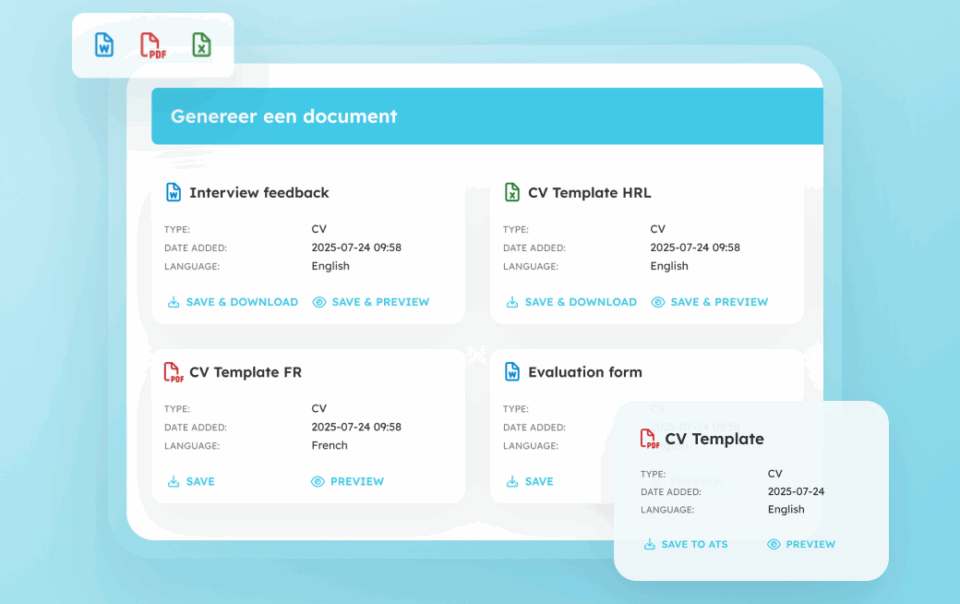Click the Excel file icon in top badge
The width and height of the screenshot is (960, 604).
pos(202,45)
